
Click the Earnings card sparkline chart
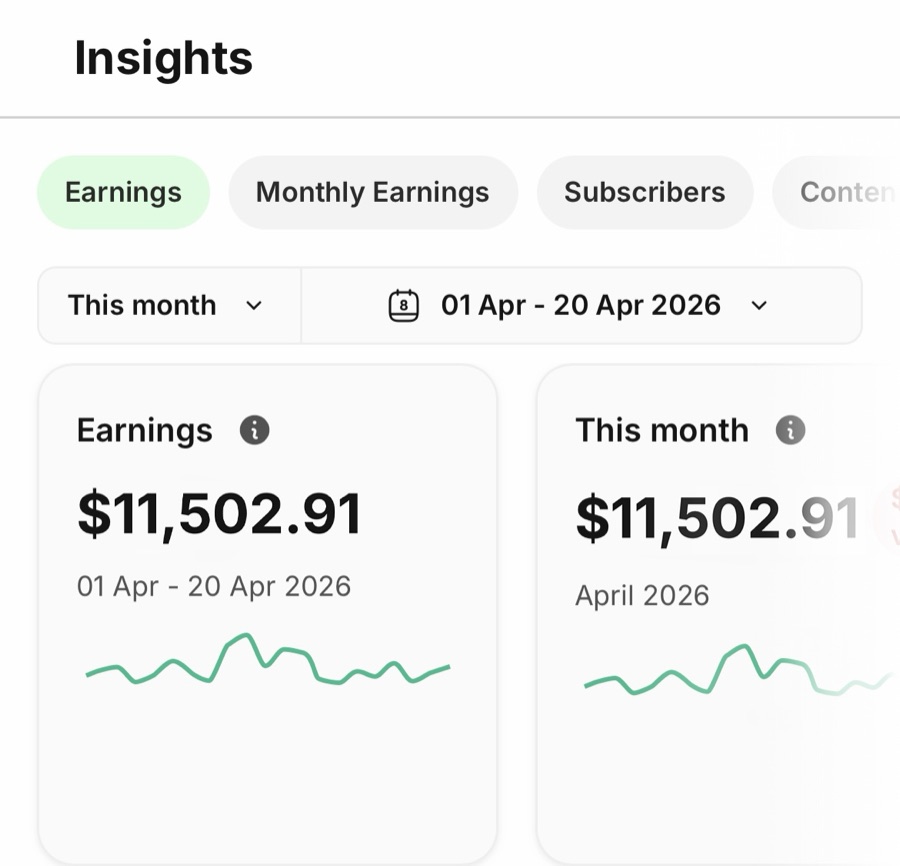point(267,659)
